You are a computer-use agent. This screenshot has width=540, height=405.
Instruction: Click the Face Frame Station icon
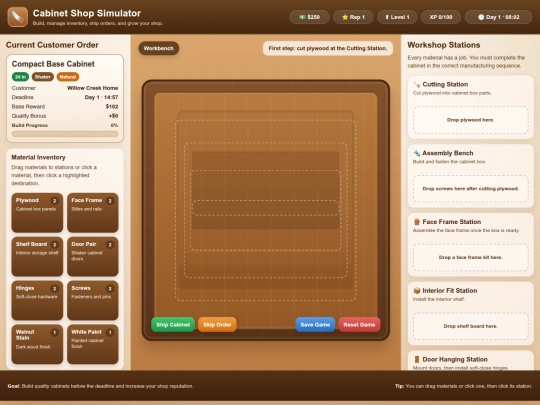pyautogui.click(x=417, y=222)
